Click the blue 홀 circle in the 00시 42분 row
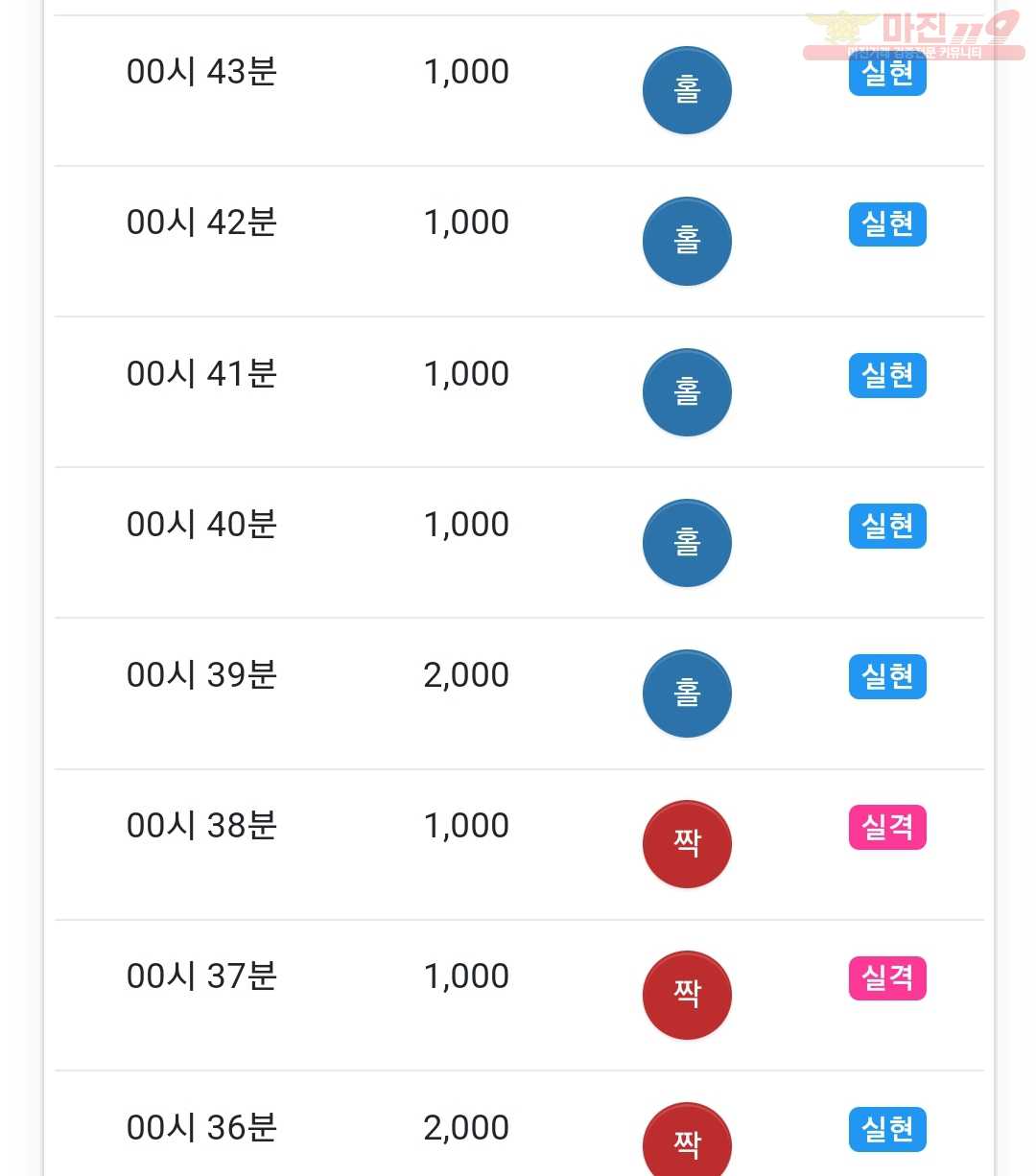The height and width of the screenshot is (1176, 1036). (687, 241)
